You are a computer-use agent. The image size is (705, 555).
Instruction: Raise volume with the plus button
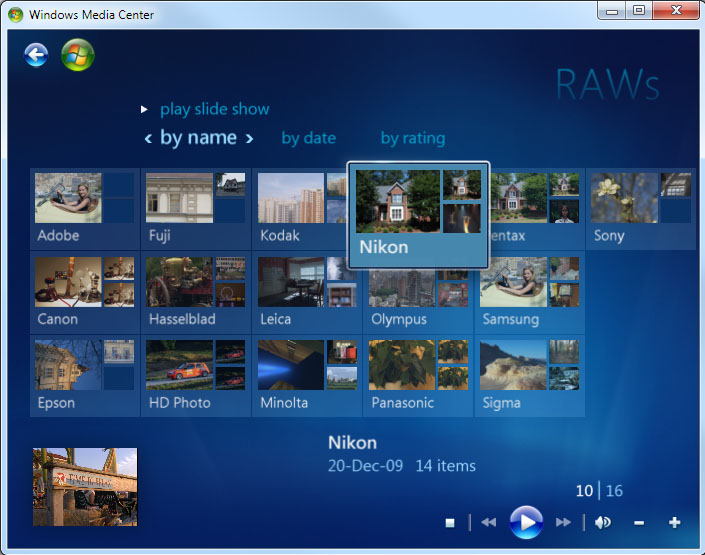coord(674,522)
